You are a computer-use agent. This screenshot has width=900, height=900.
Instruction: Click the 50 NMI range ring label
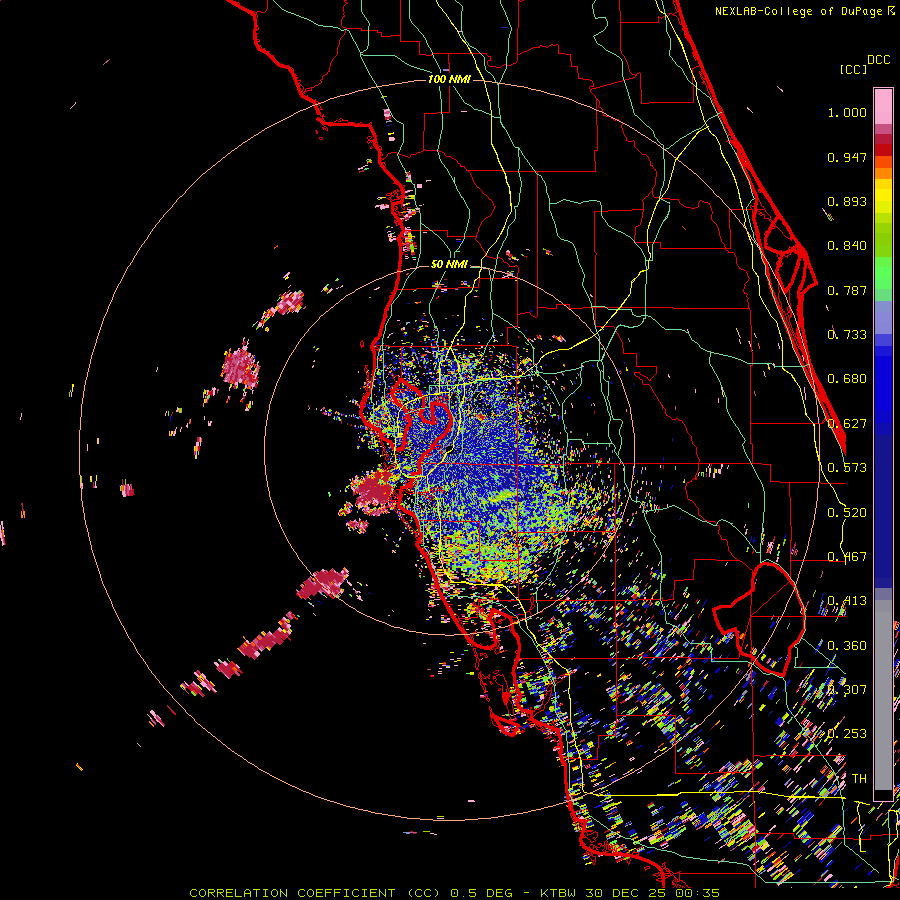[449, 264]
